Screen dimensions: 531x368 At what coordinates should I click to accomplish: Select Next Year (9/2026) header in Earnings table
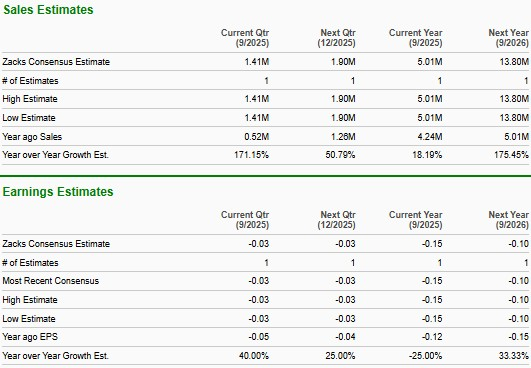pyautogui.click(x=509, y=220)
